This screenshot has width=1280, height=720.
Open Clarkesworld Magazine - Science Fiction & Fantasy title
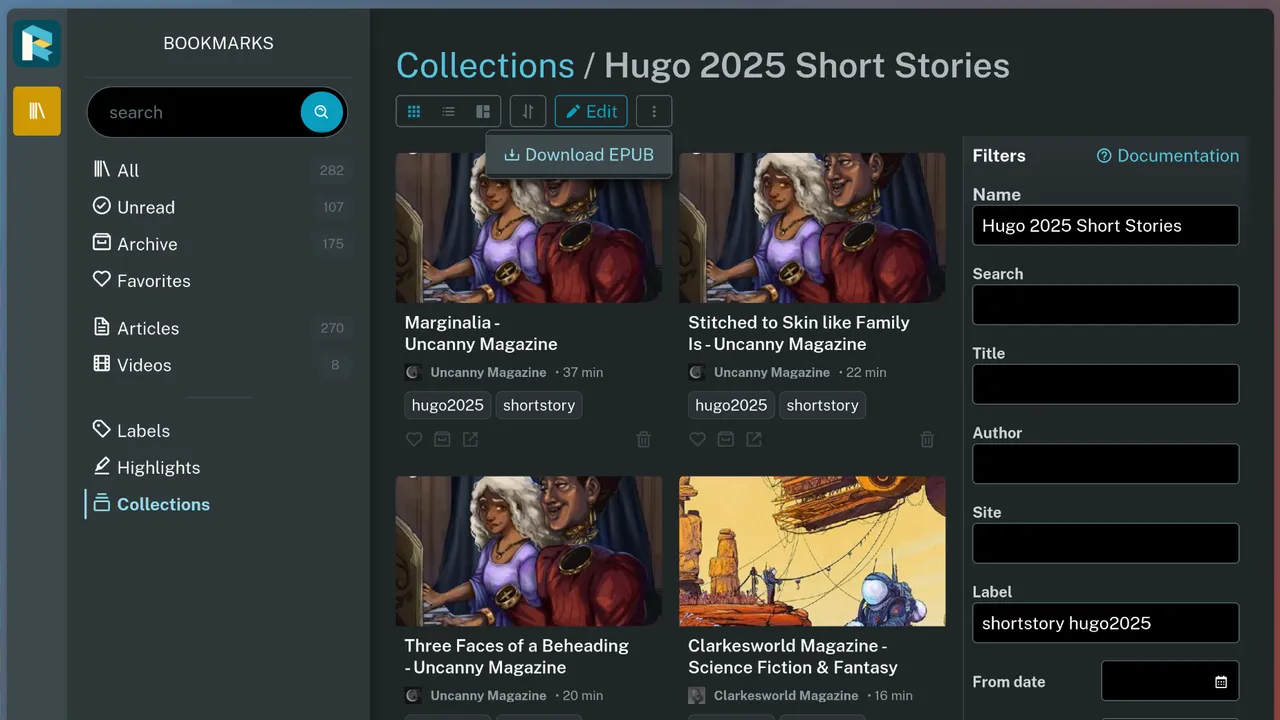793,656
